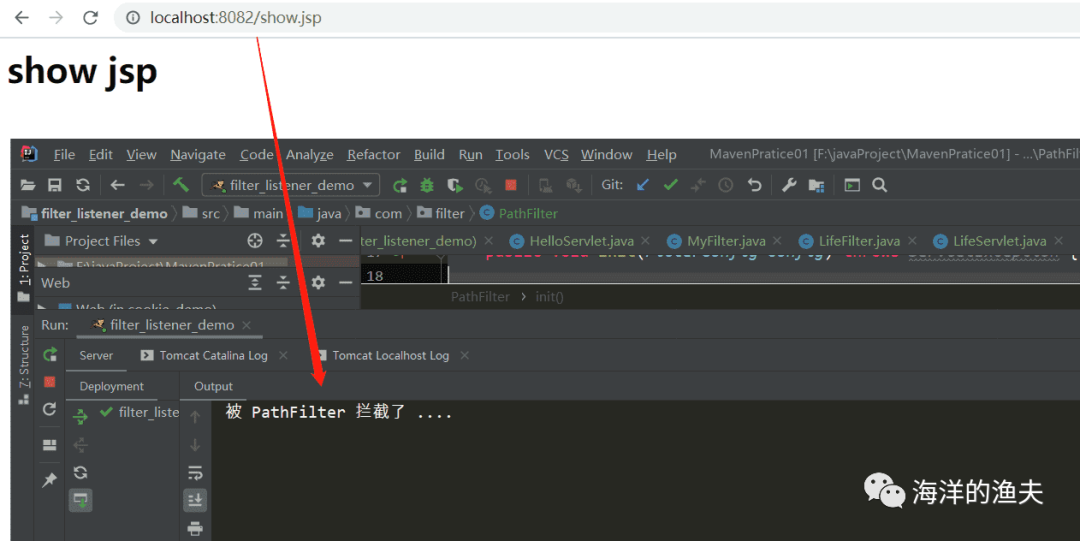Toggle Scroll to End icon in Output
1080x541 pixels.
click(x=195, y=500)
